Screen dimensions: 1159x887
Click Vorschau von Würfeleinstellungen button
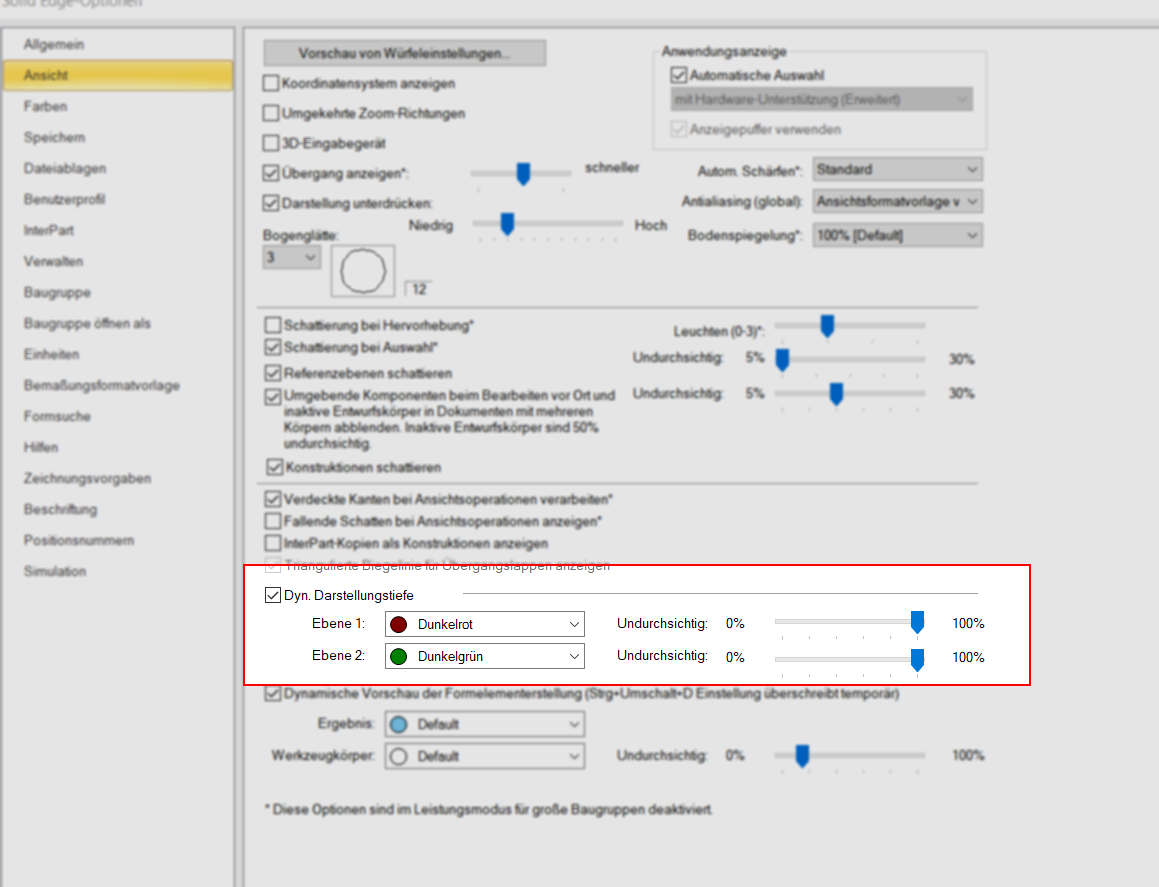(404, 53)
